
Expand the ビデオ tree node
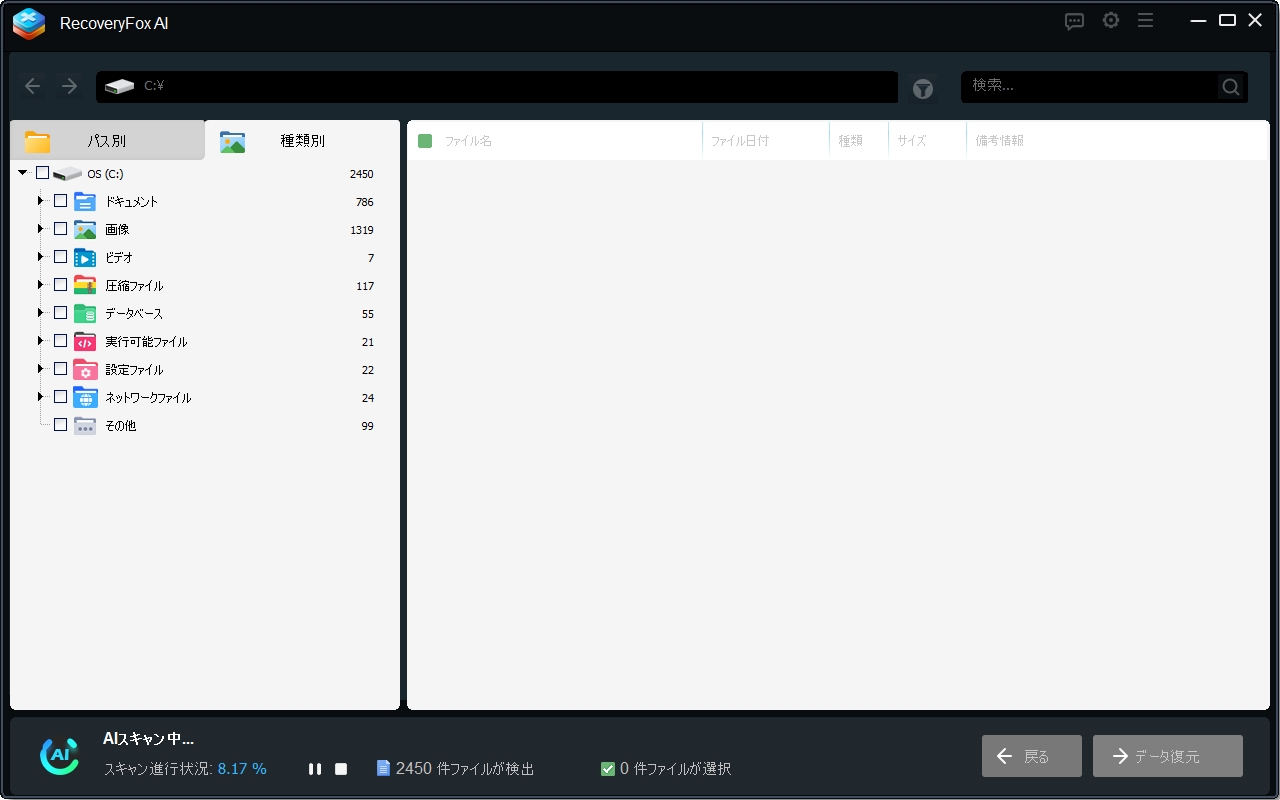pyautogui.click(x=41, y=257)
